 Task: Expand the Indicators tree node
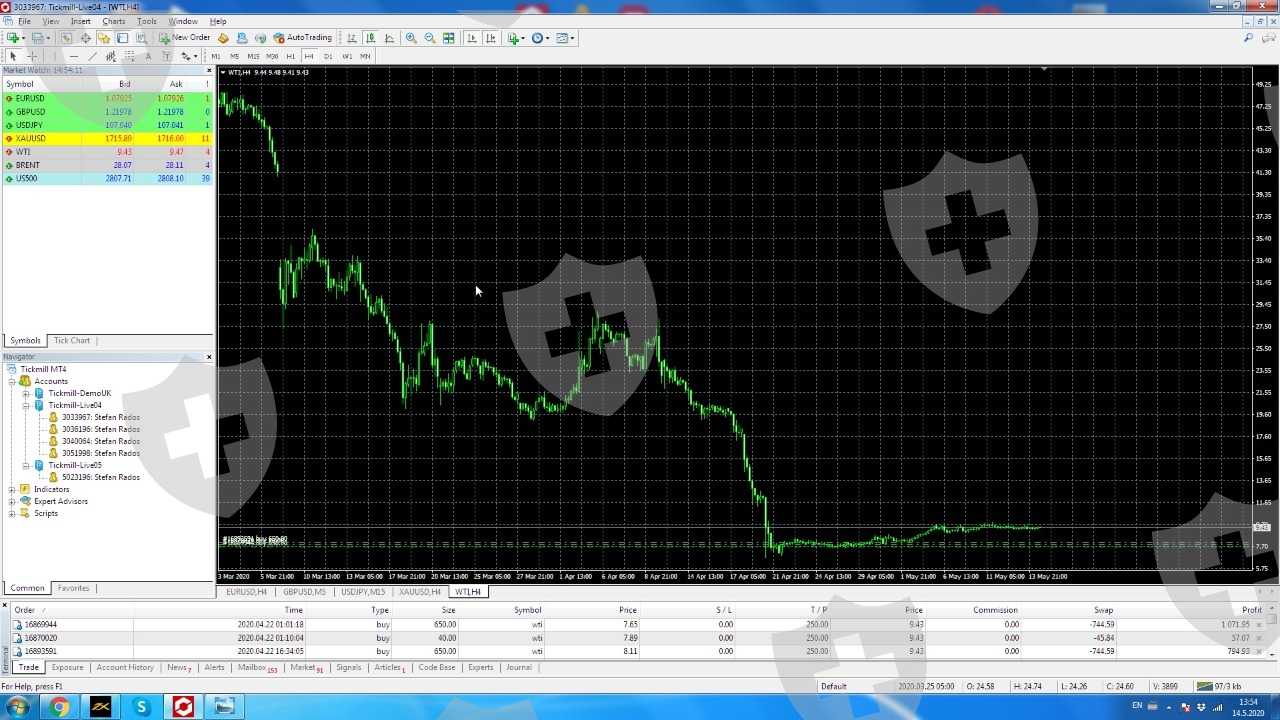13,489
